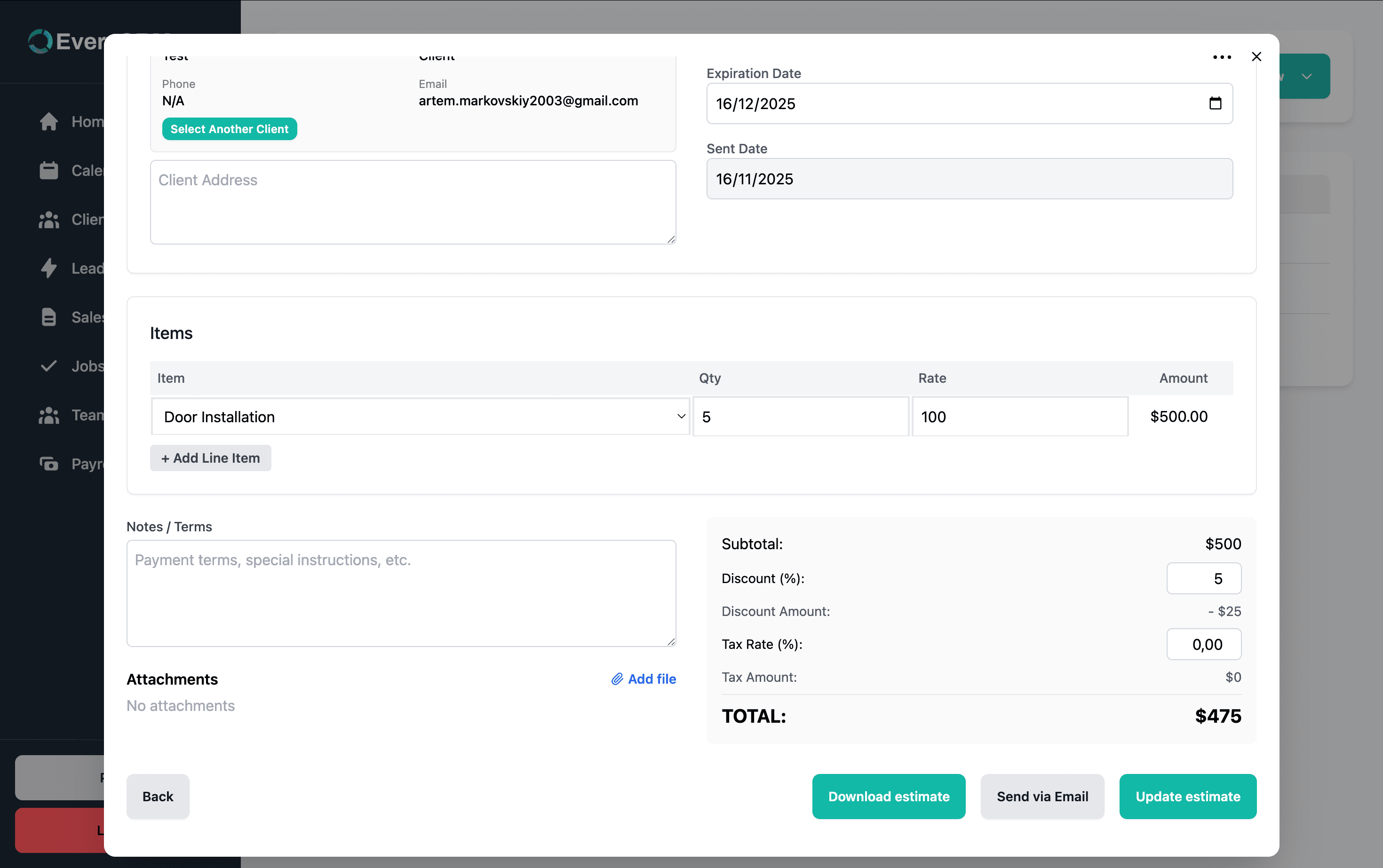
Task: Click the Phone N/A value
Action: pos(174,101)
